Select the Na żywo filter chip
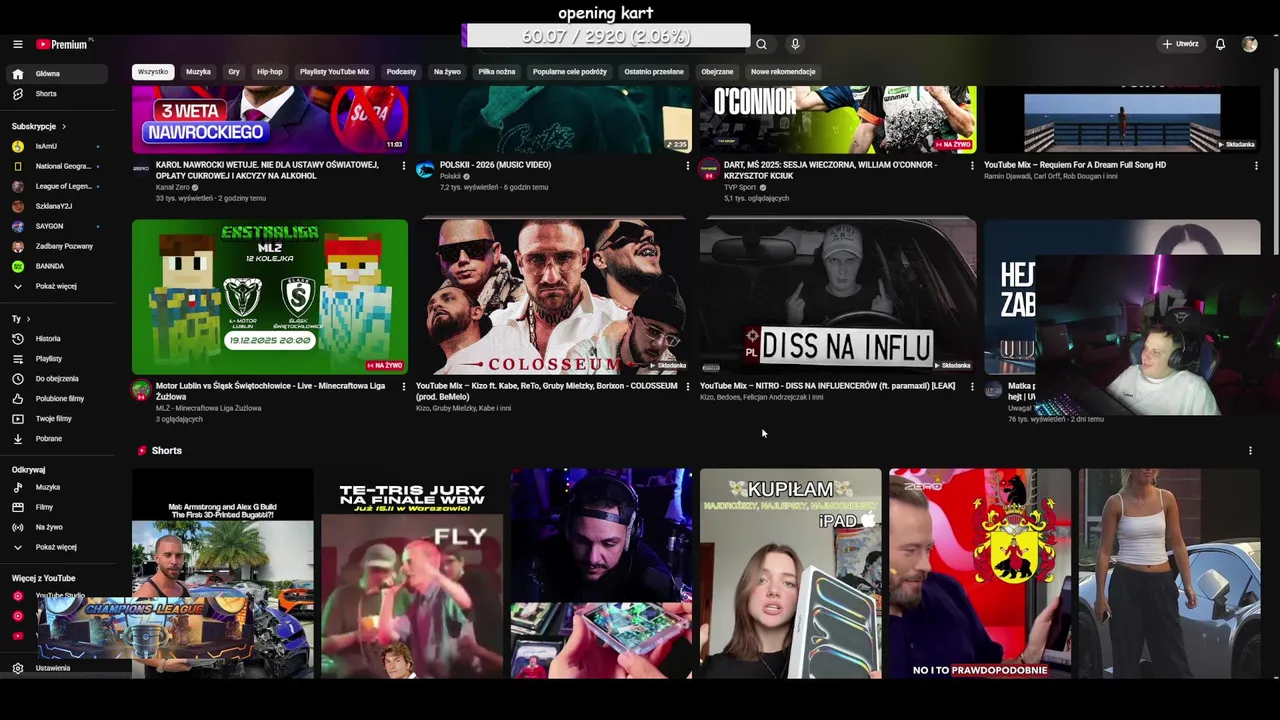Image resolution: width=1280 pixels, height=720 pixels. point(447,72)
